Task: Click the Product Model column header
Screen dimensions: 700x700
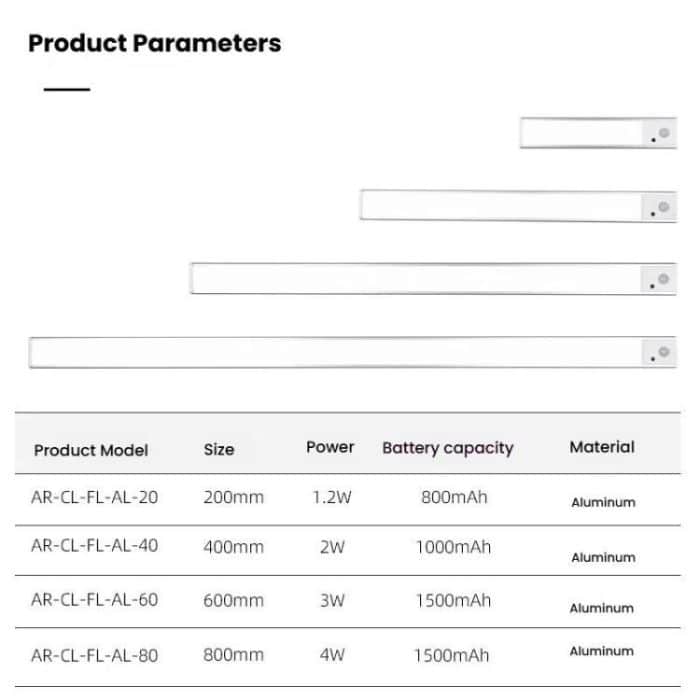Action: 91,450
